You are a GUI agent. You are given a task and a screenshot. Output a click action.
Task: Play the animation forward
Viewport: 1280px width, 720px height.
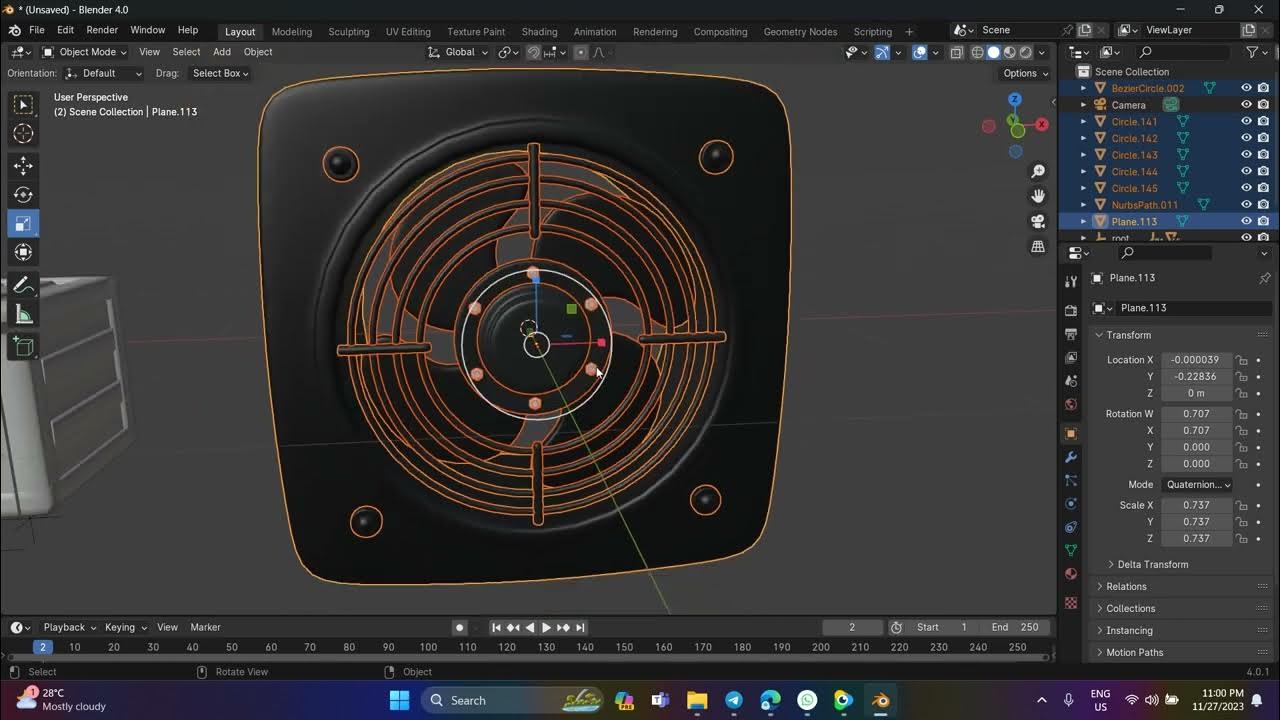tap(546, 627)
